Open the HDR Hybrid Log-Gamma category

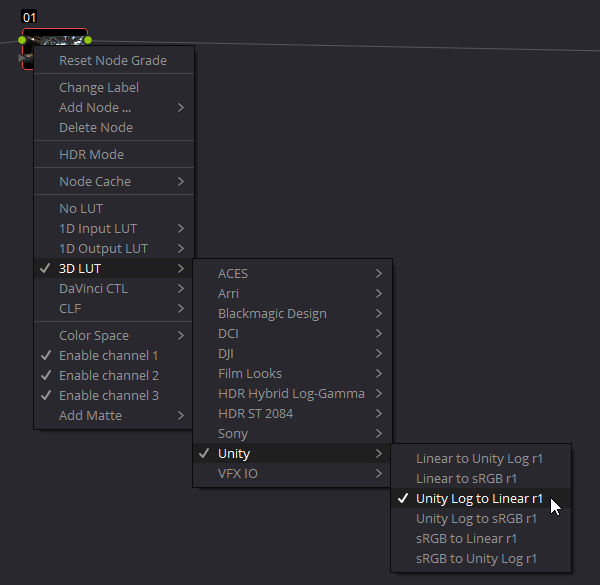293,393
